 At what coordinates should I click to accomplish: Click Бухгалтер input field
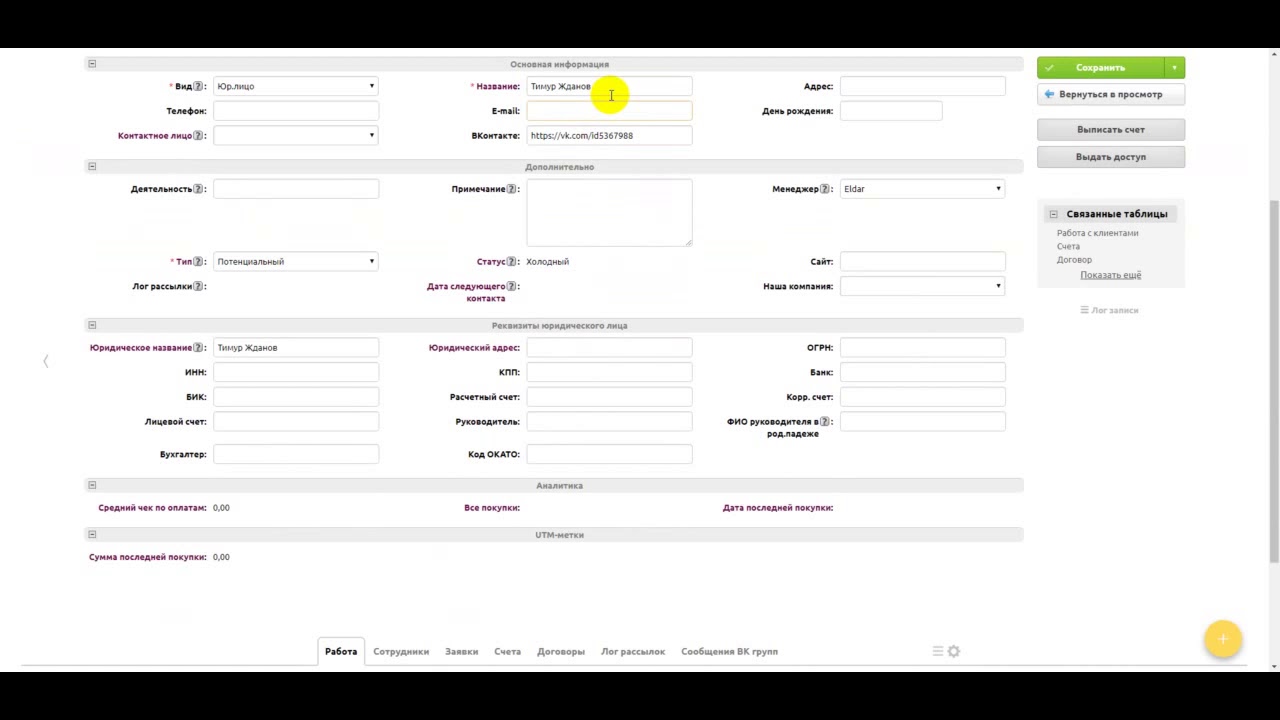click(x=296, y=454)
